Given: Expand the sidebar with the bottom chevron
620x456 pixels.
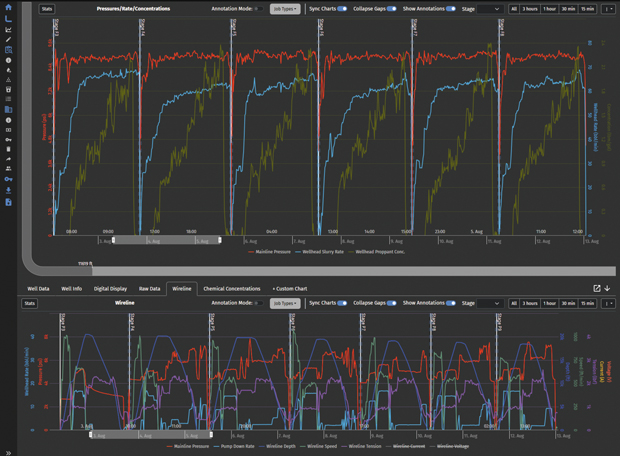Looking at the screenshot, I should coord(8,451).
